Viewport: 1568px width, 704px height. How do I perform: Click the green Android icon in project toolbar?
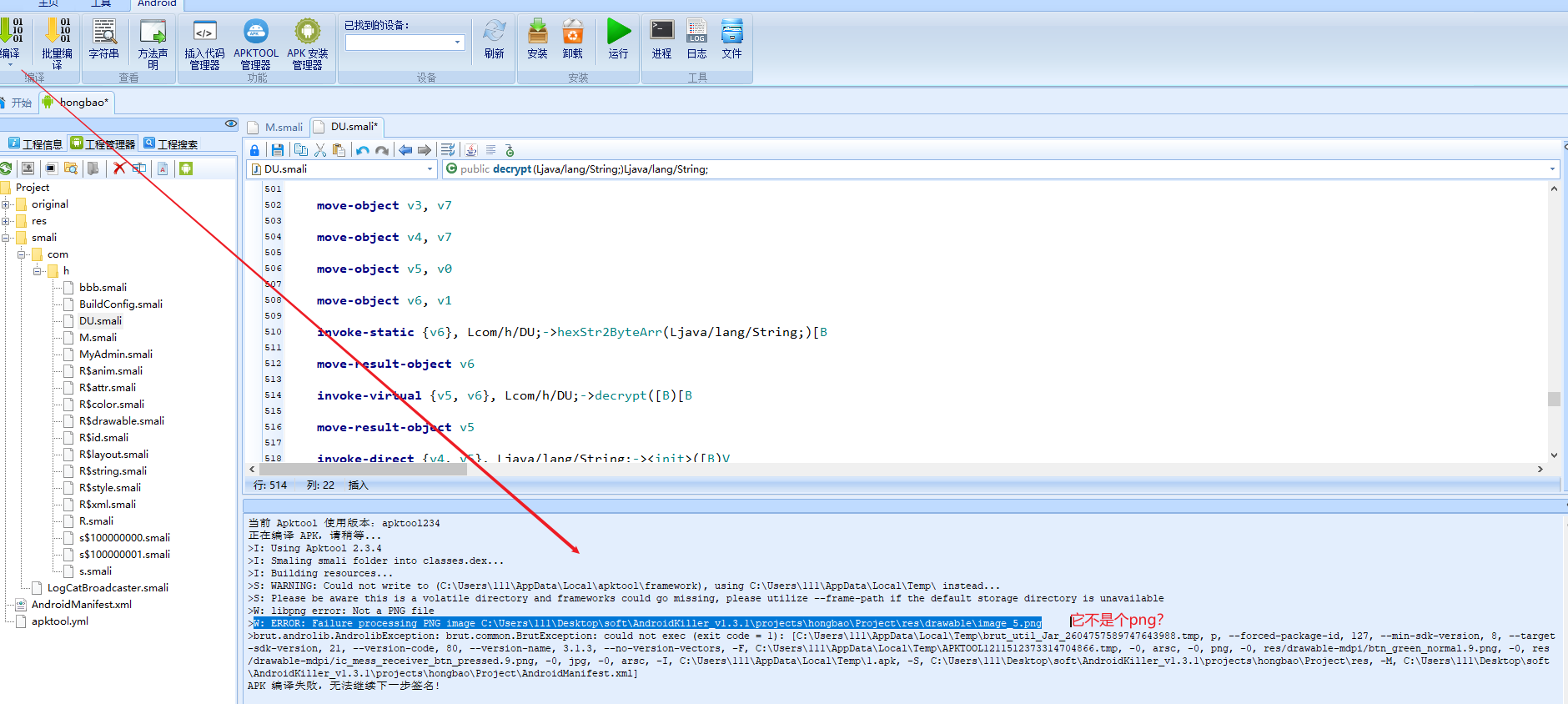186,168
